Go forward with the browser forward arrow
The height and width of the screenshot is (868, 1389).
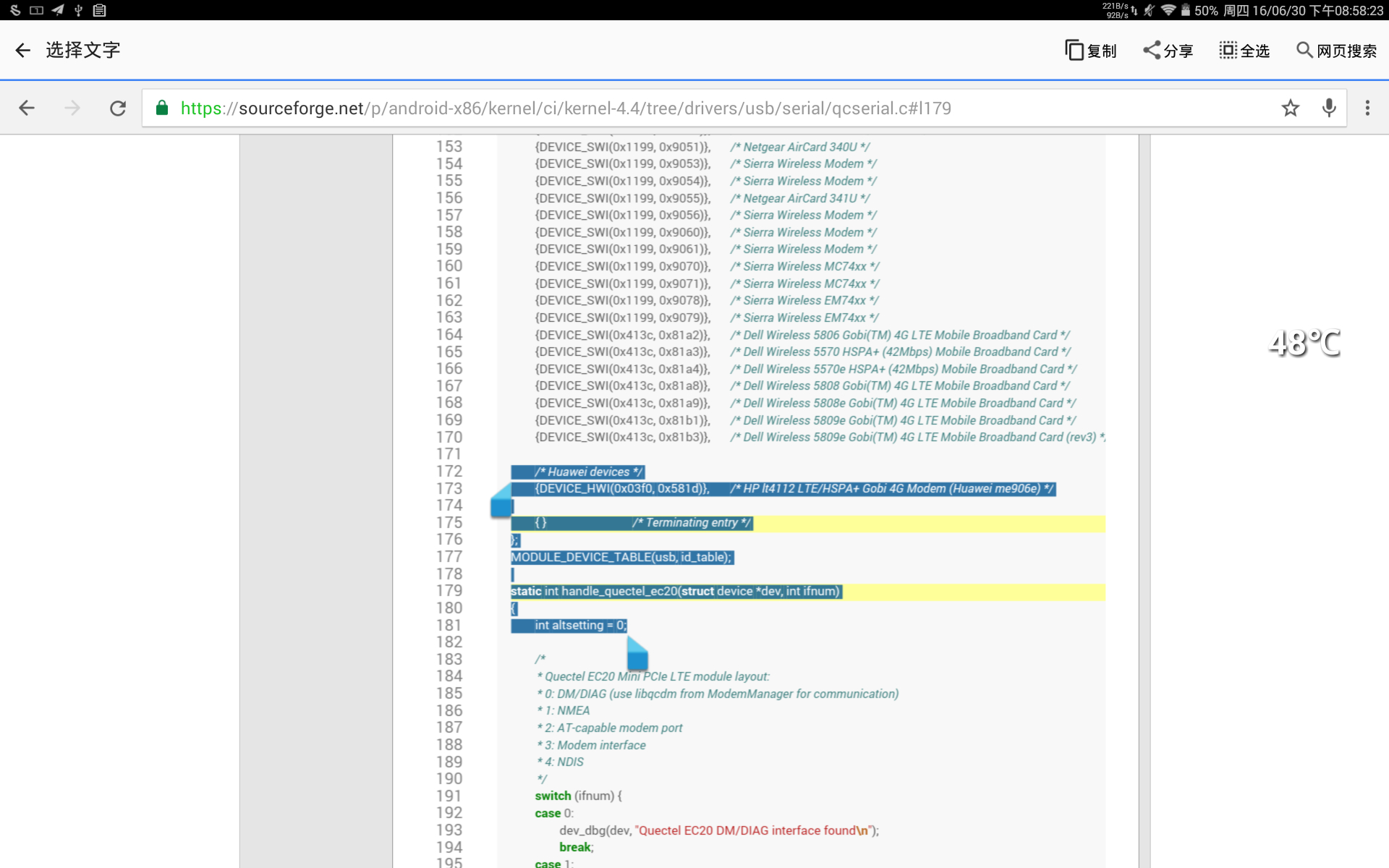[x=72, y=109]
